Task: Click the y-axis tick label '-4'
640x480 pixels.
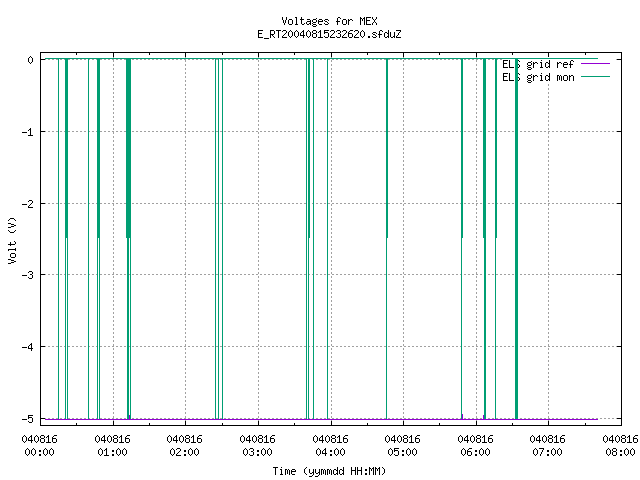Action: 28,347
